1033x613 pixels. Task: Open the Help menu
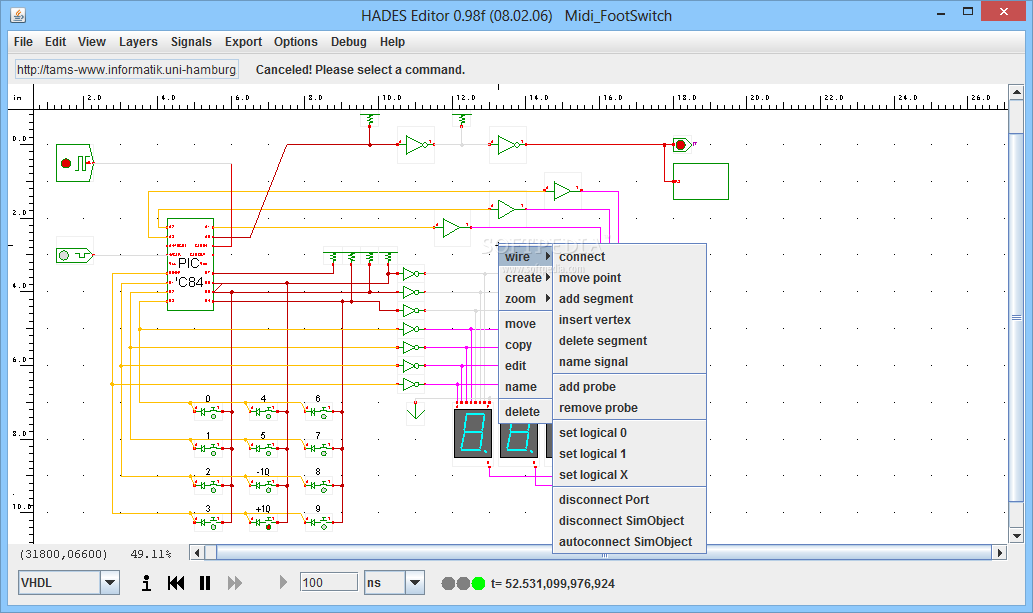click(392, 42)
